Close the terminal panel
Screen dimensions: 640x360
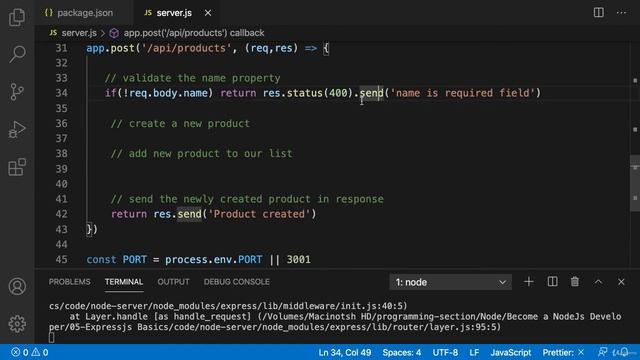(621, 282)
